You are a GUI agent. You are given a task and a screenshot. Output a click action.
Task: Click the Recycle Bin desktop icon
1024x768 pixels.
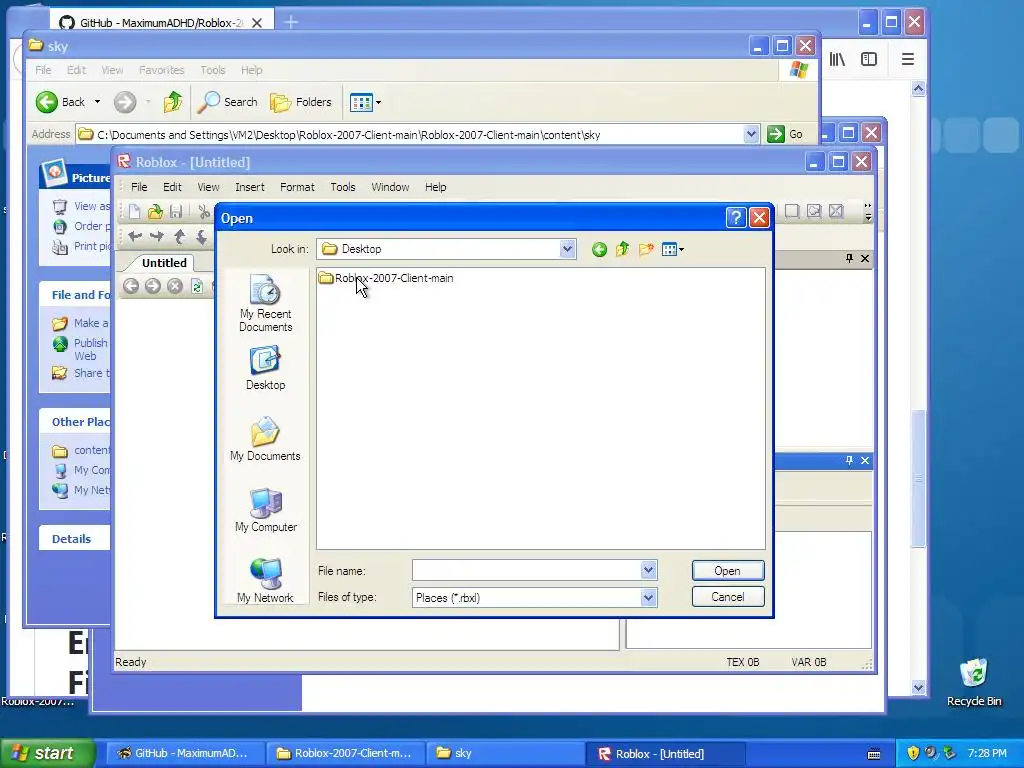974,682
